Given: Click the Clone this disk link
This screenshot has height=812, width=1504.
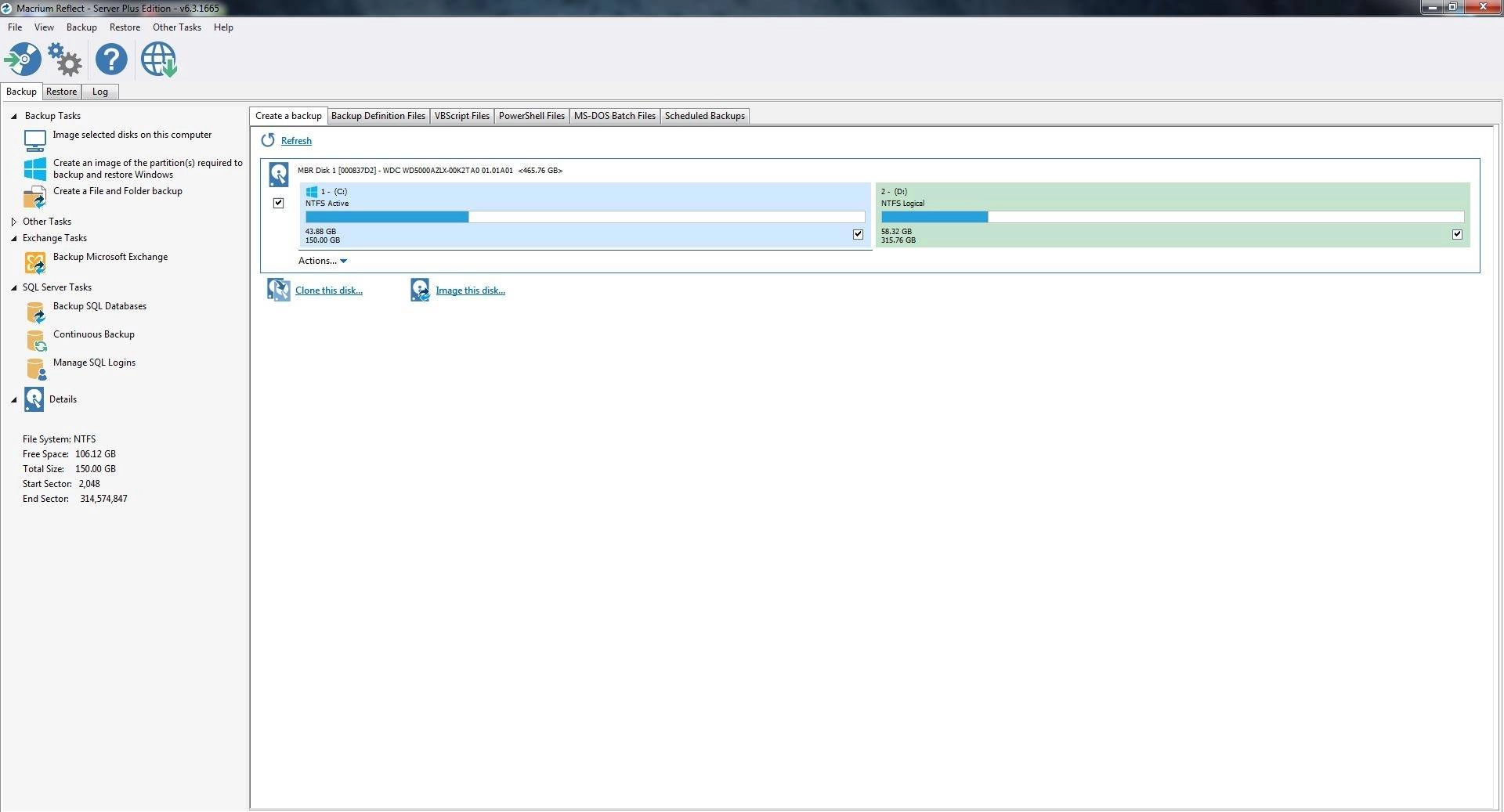Looking at the screenshot, I should coord(329,291).
